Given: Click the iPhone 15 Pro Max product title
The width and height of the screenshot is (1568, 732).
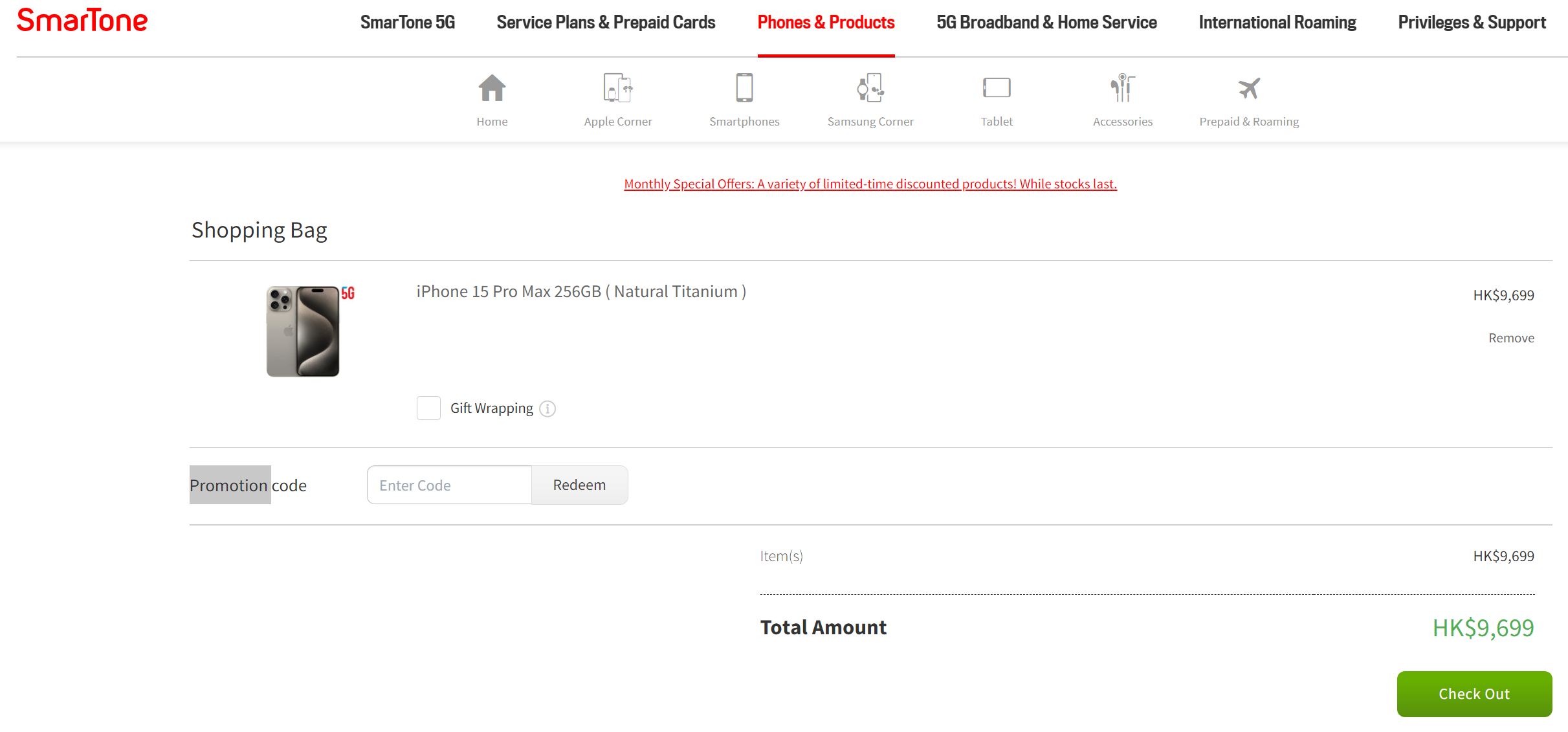Looking at the screenshot, I should coord(581,292).
